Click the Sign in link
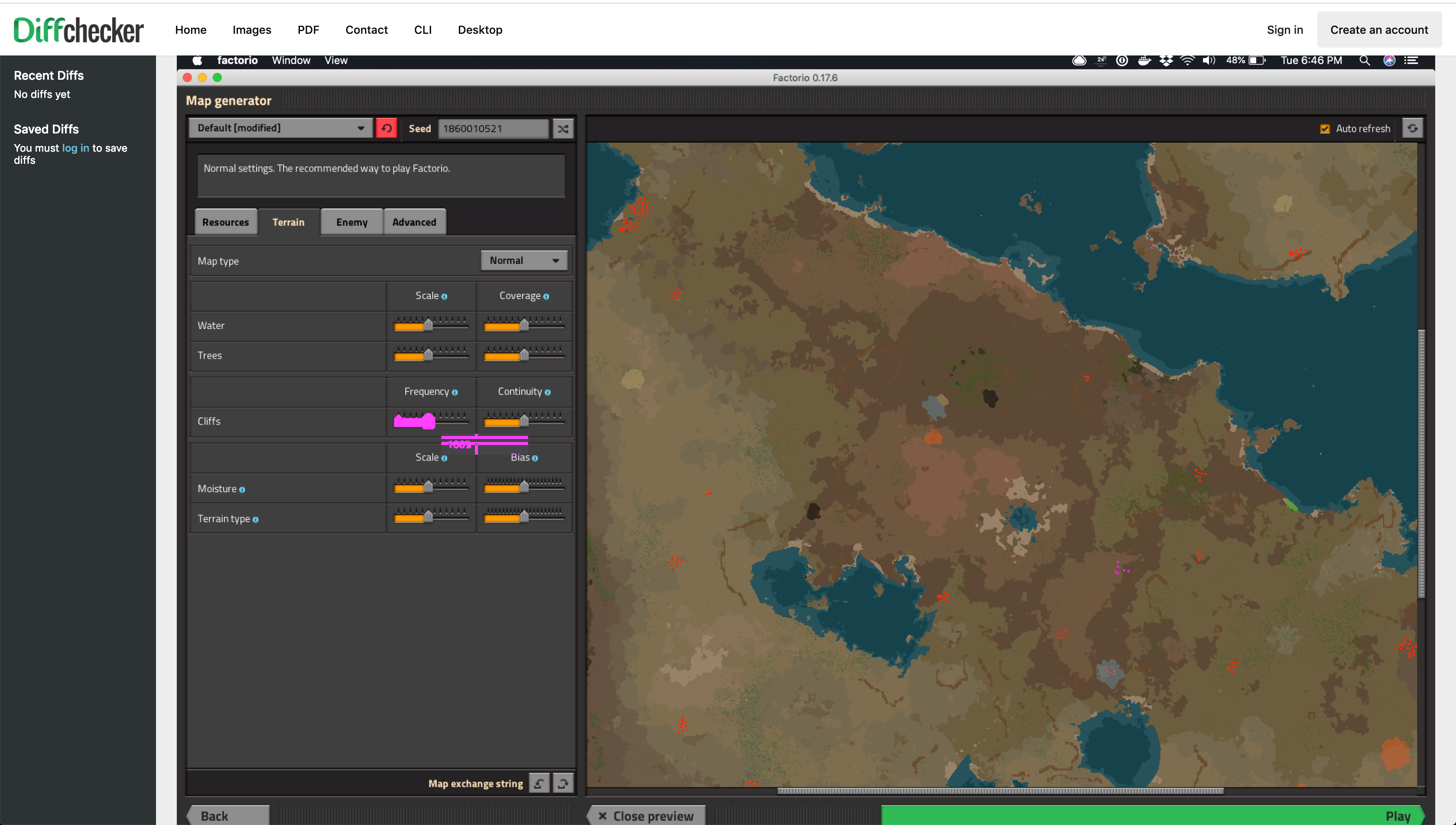The width and height of the screenshot is (1456, 825). [x=1285, y=30]
